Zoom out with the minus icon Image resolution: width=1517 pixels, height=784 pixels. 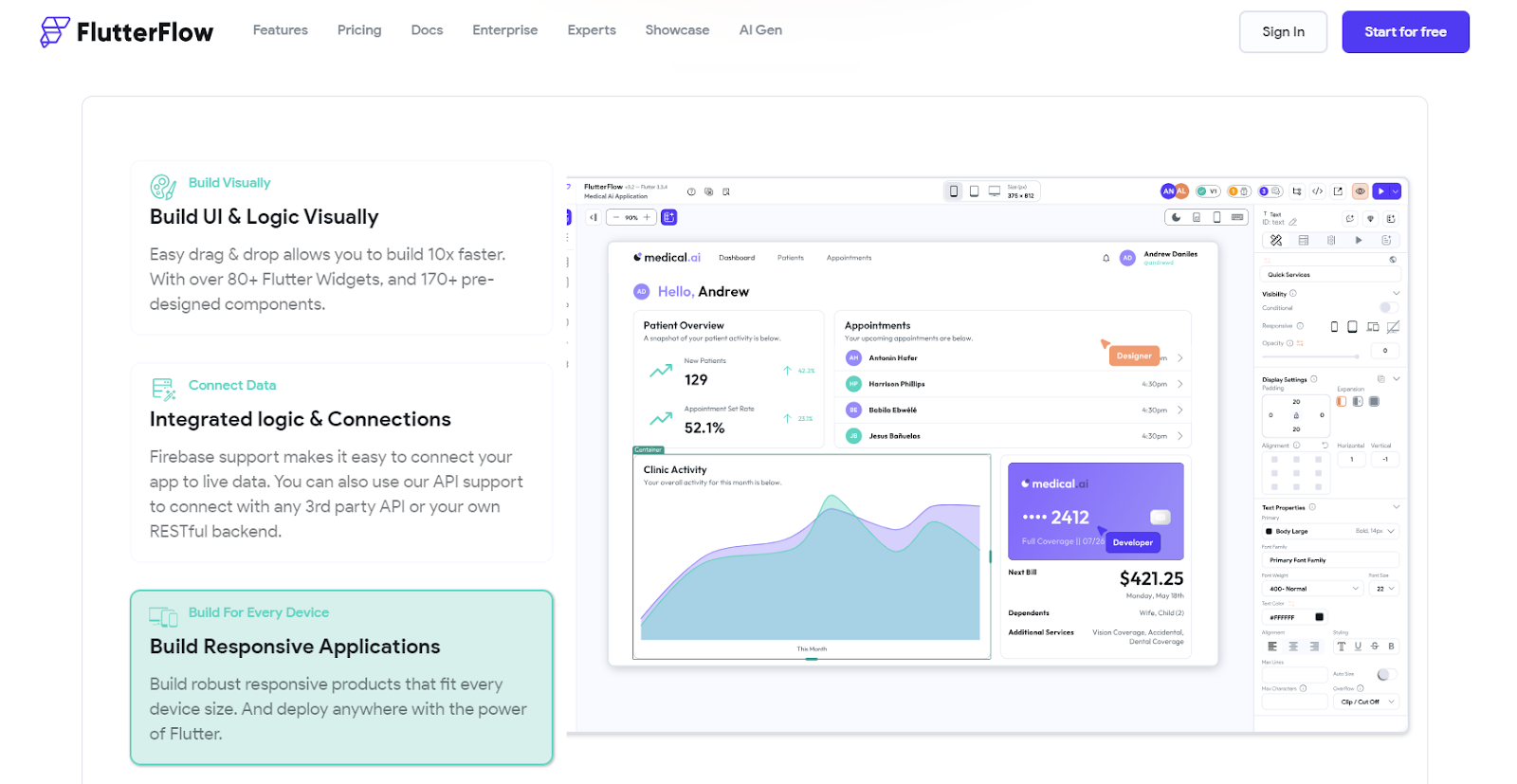(615, 217)
